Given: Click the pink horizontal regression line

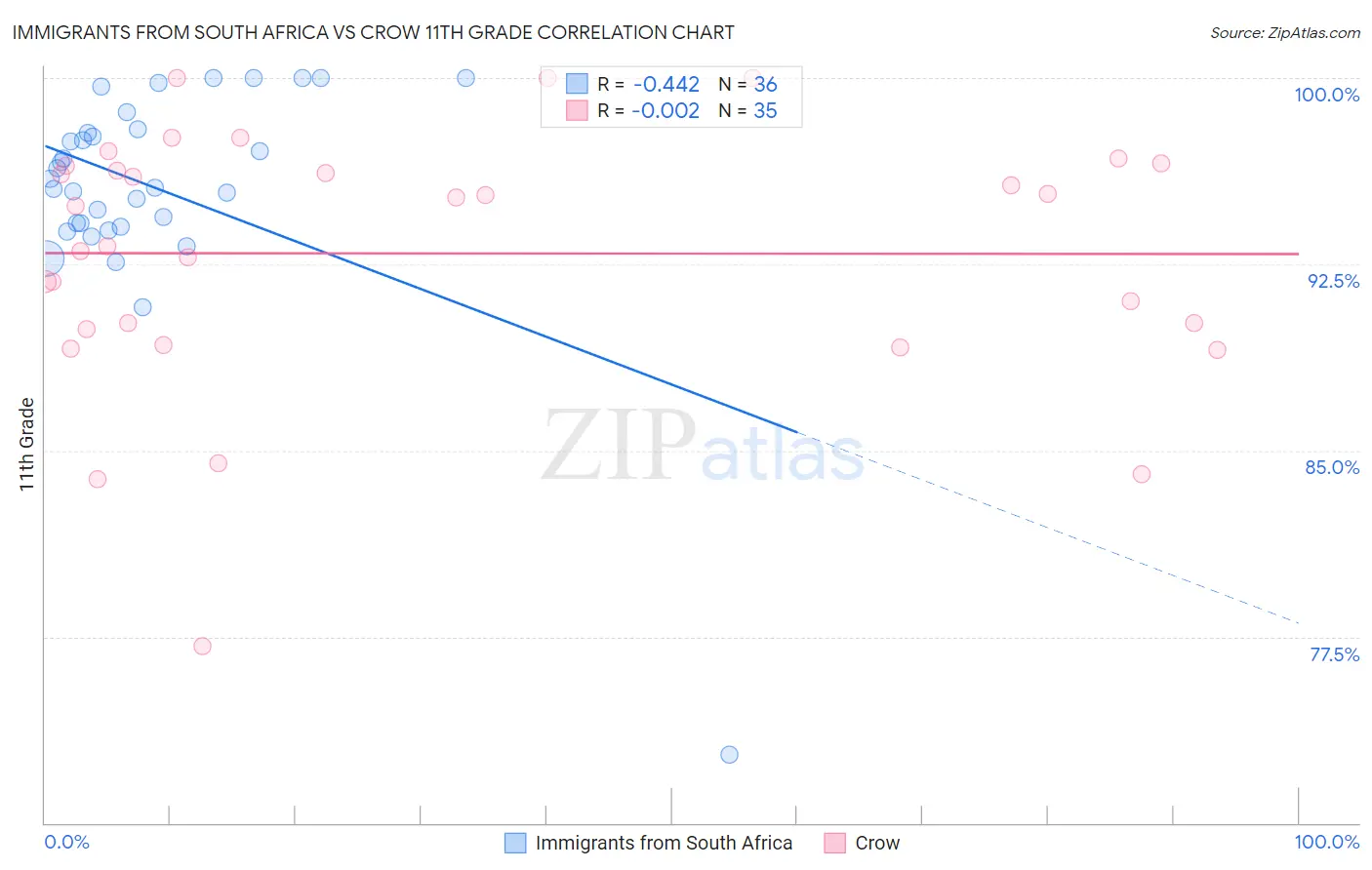Looking at the screenshot, I should coord(671,253).
